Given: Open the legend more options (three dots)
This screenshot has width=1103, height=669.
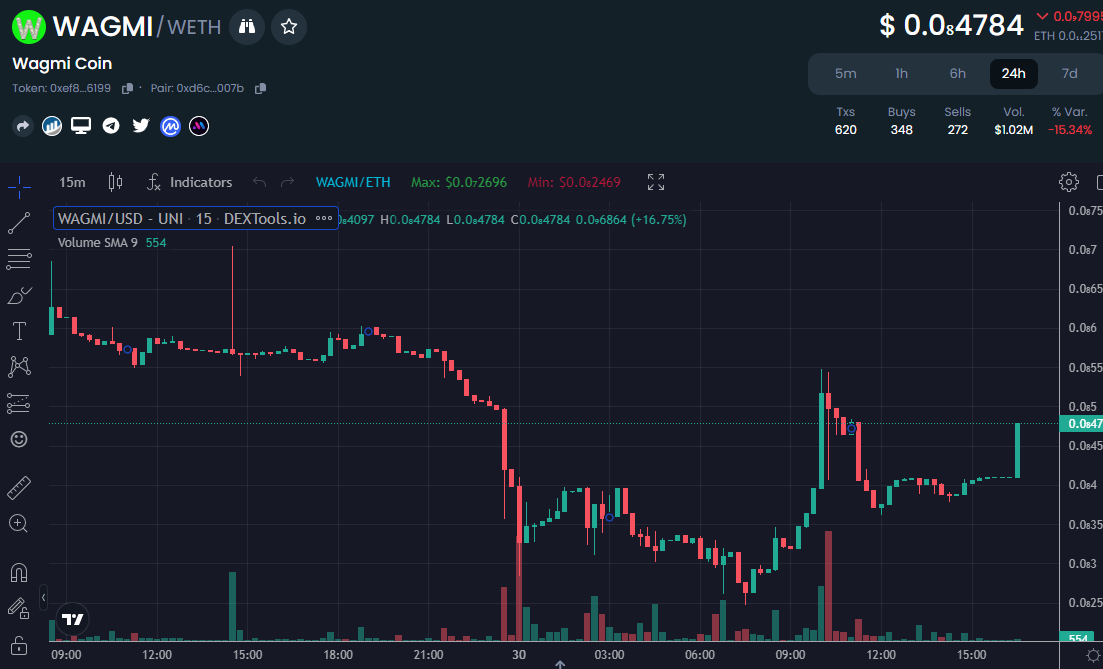Looking at the screenshot, I should click(324, 219).
